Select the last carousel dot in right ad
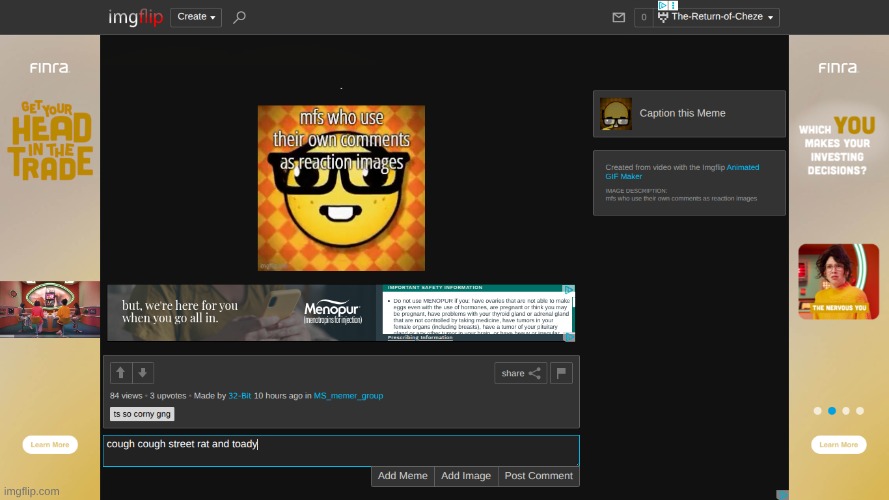 pos(859,410)
